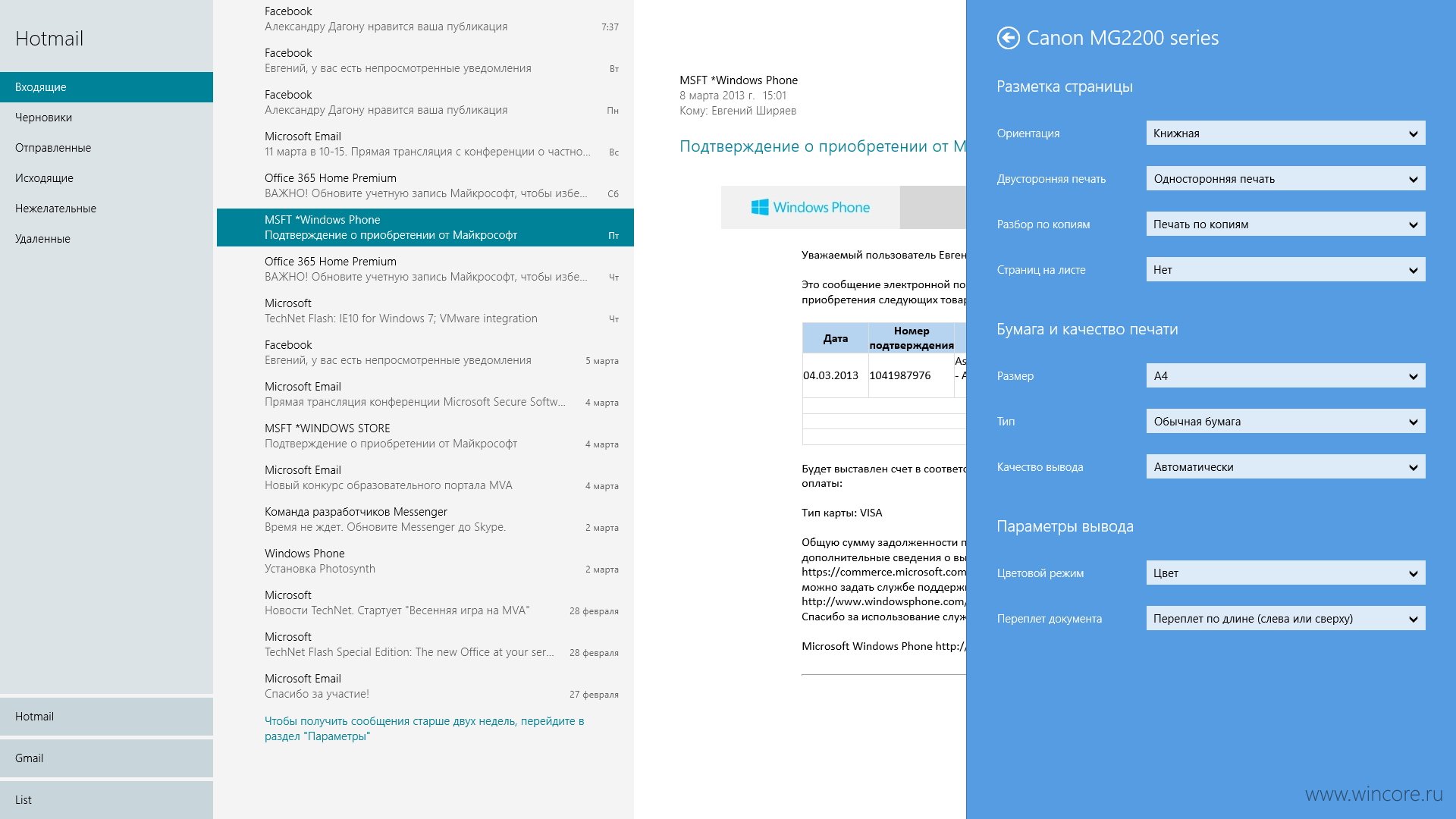This screenshot has height=819, width=1456.
Task: Open Команда разработчиков Messenger email
Action: point(425,519)
